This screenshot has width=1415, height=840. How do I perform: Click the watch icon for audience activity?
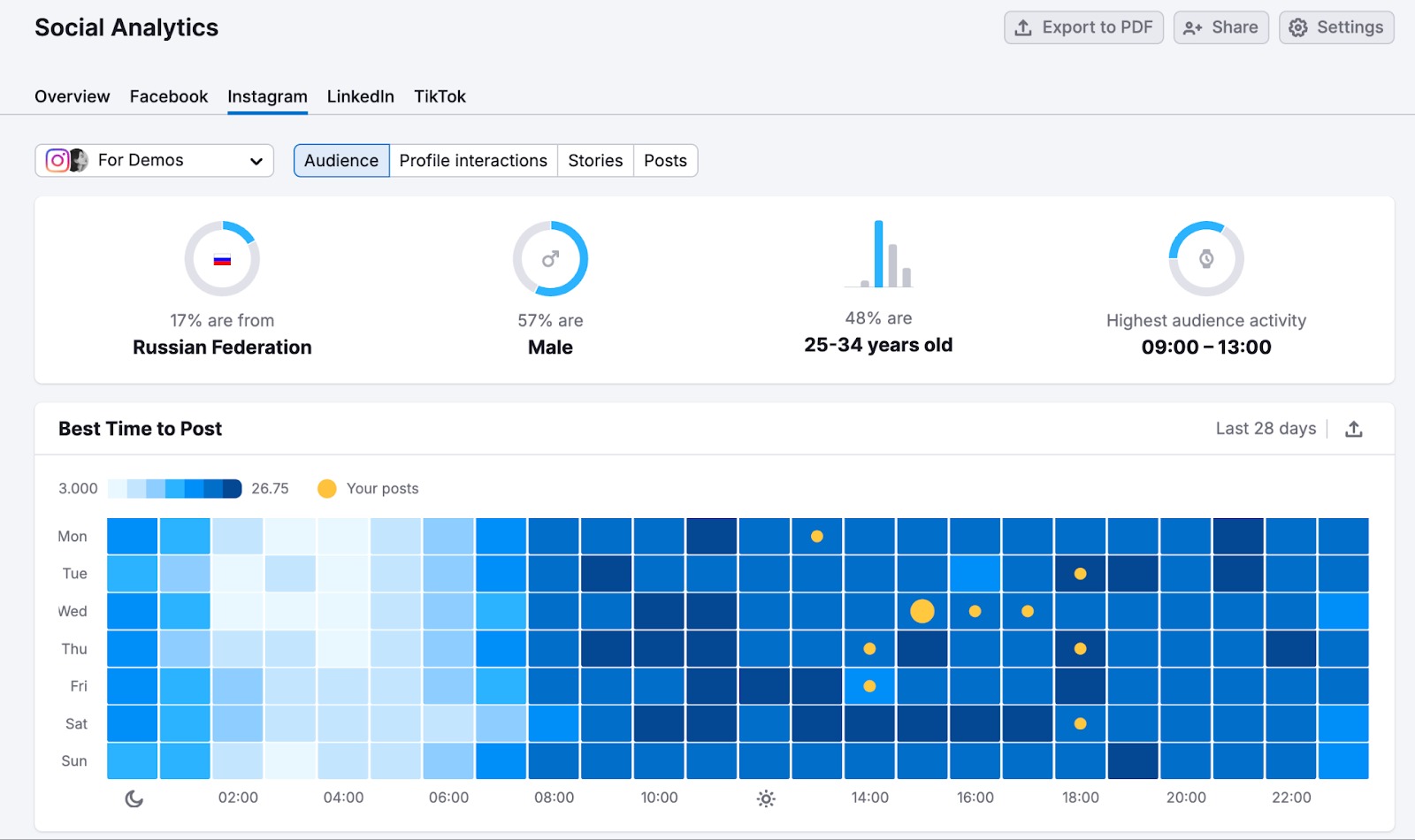tap(1206, 259)
